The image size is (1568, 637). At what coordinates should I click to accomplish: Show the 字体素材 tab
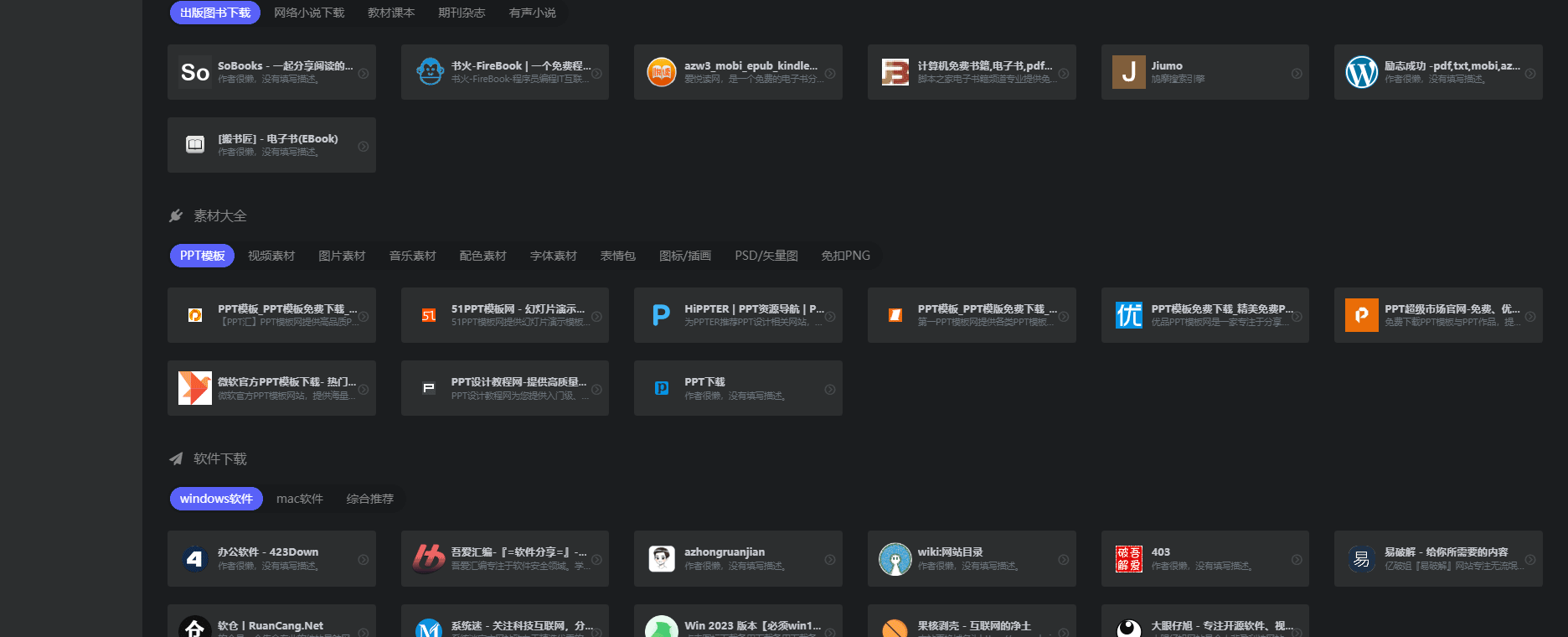point(553,256)
